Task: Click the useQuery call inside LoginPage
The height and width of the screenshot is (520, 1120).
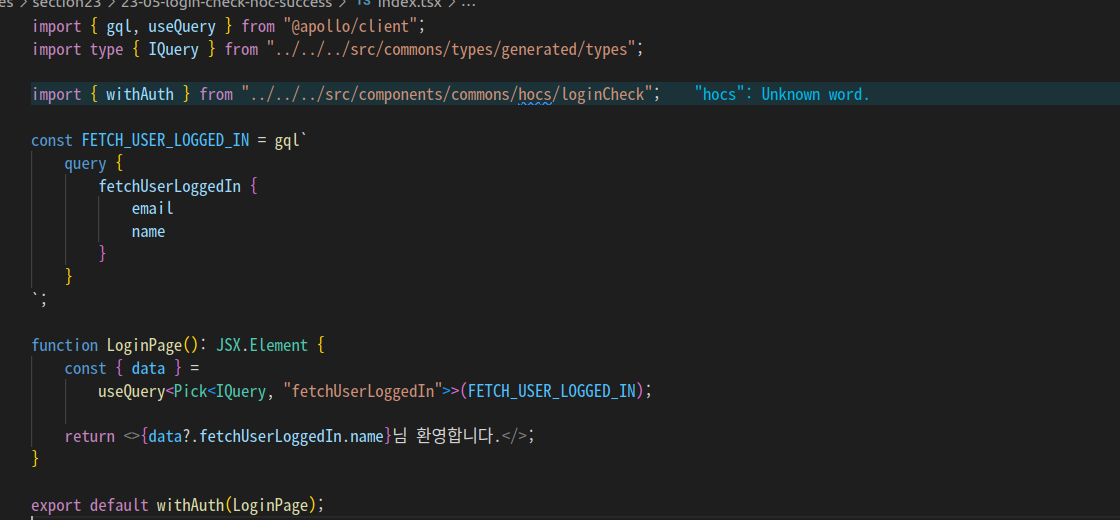Action: (x=131, y=391)
